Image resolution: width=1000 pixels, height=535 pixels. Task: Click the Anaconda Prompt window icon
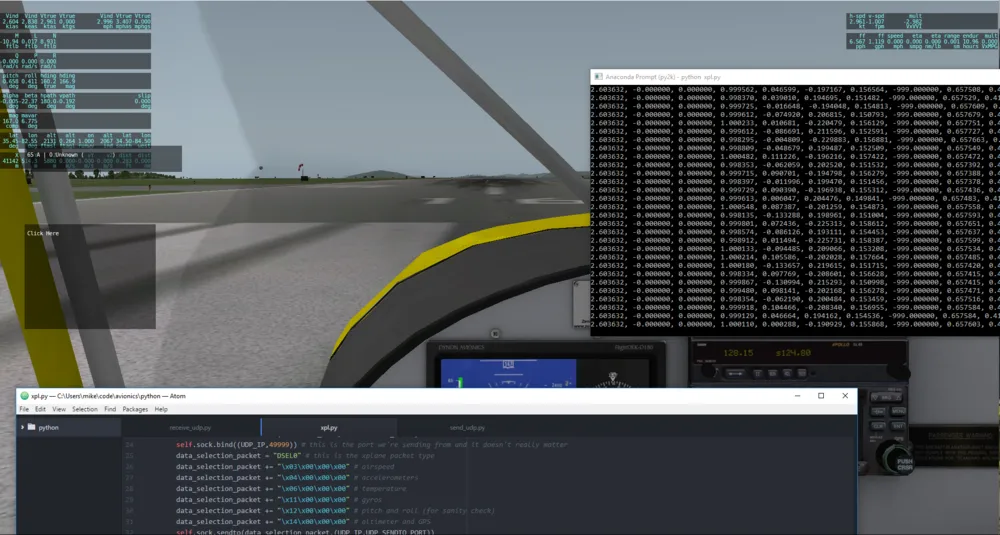595,76
